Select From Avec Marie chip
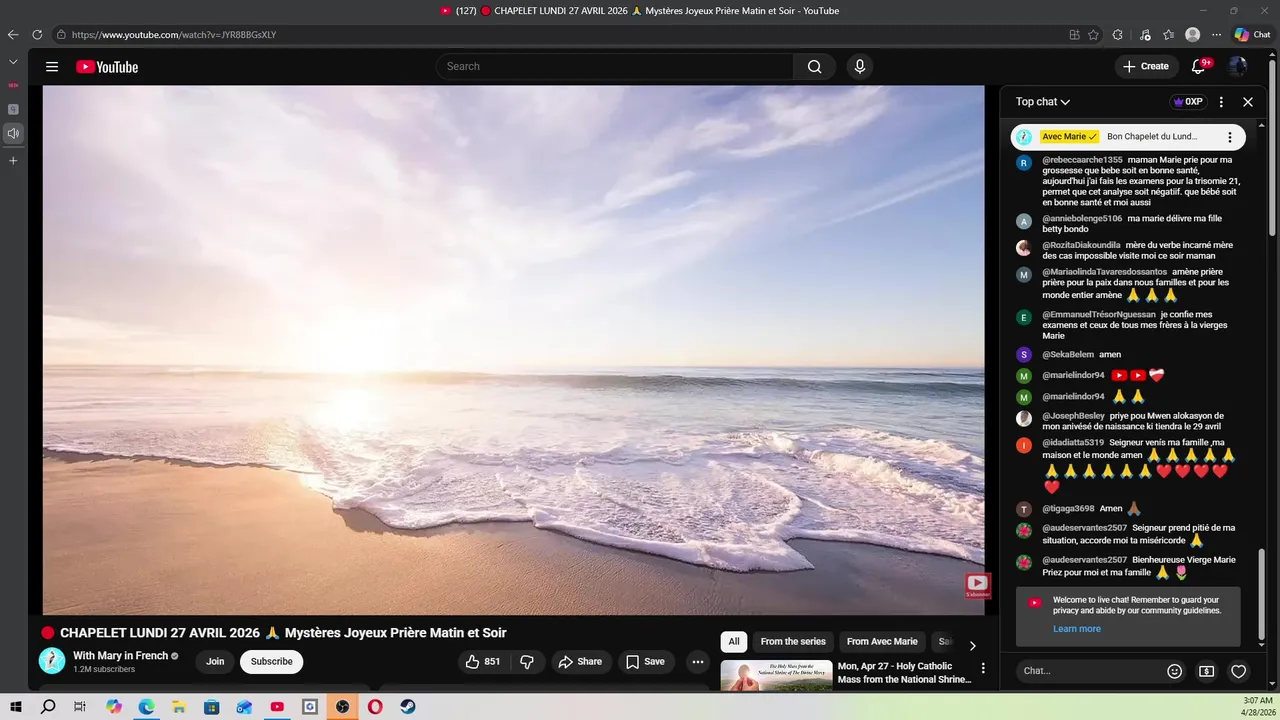 tap(882, 641)
